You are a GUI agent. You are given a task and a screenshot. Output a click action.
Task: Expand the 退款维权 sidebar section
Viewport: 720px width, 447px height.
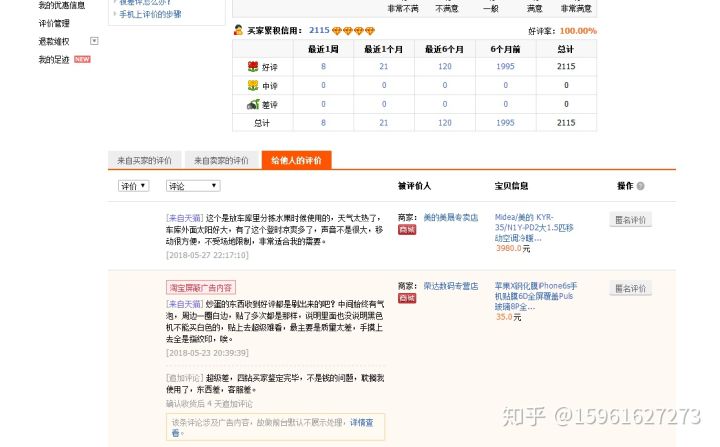(94, 41)
